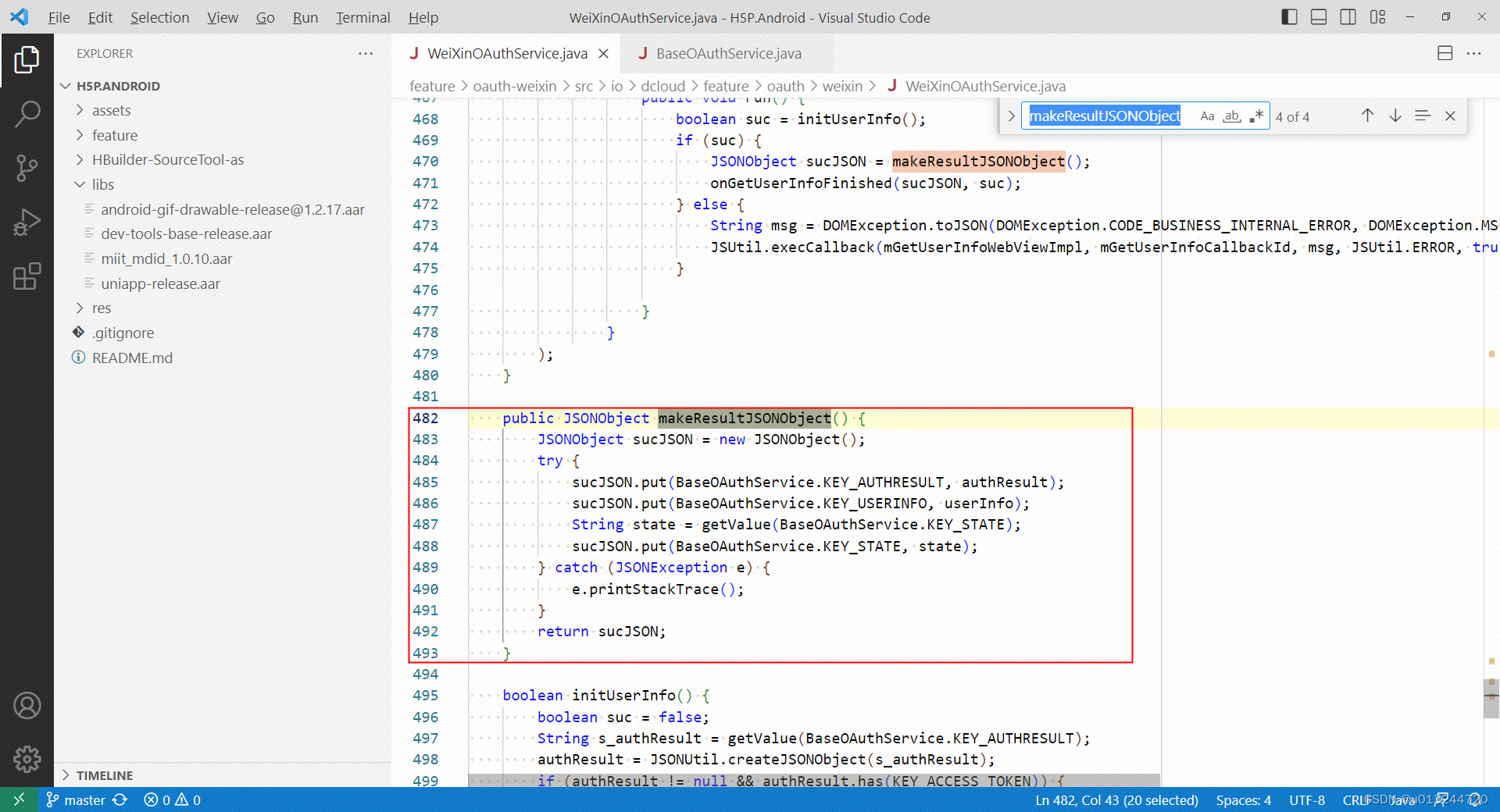Open the Search view in activity bar
The width and height of the screenshot is (1500, 812).
(x=27, y=114)
